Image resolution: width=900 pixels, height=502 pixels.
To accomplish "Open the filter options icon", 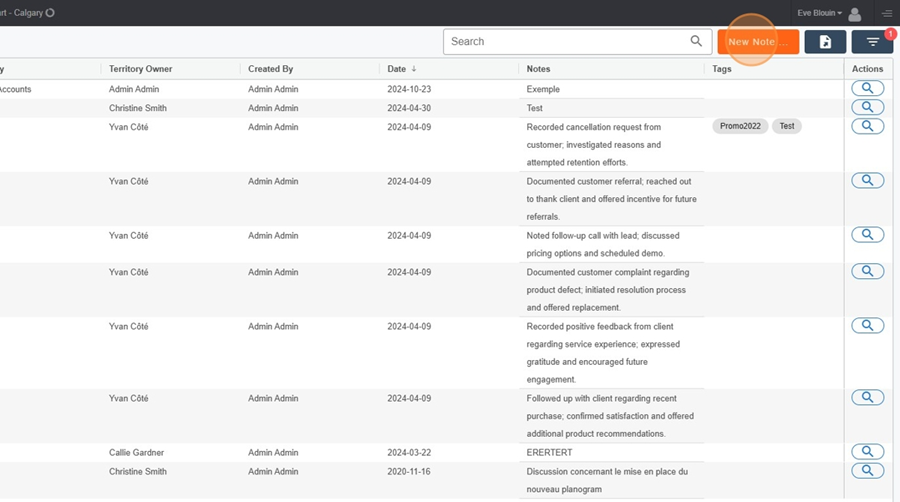I will 872,42.
